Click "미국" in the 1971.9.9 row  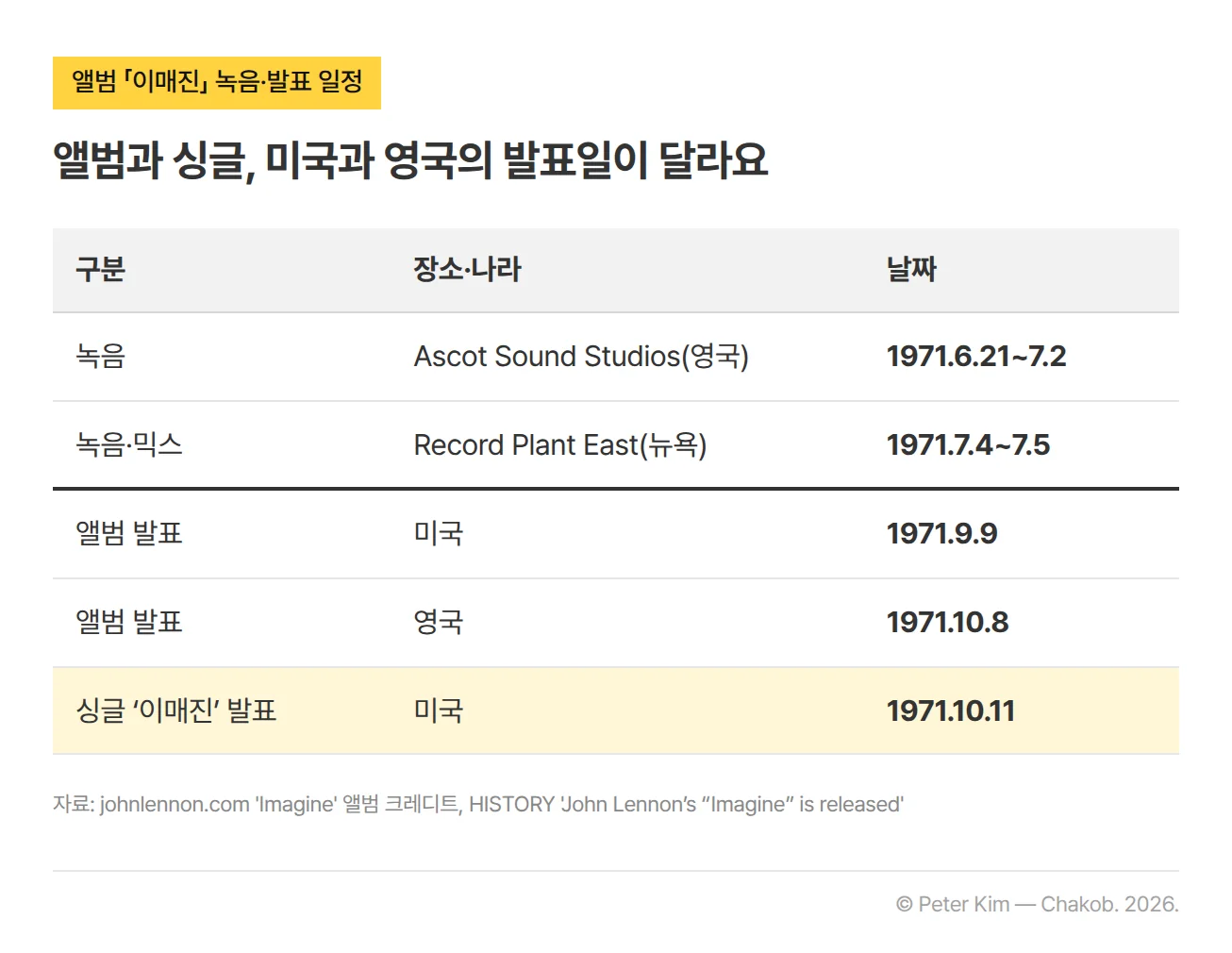439,534
